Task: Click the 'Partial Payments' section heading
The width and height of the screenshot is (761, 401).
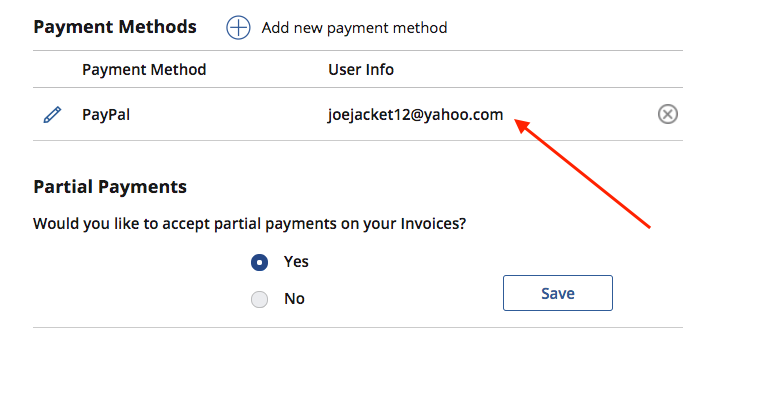Action: 110,187
